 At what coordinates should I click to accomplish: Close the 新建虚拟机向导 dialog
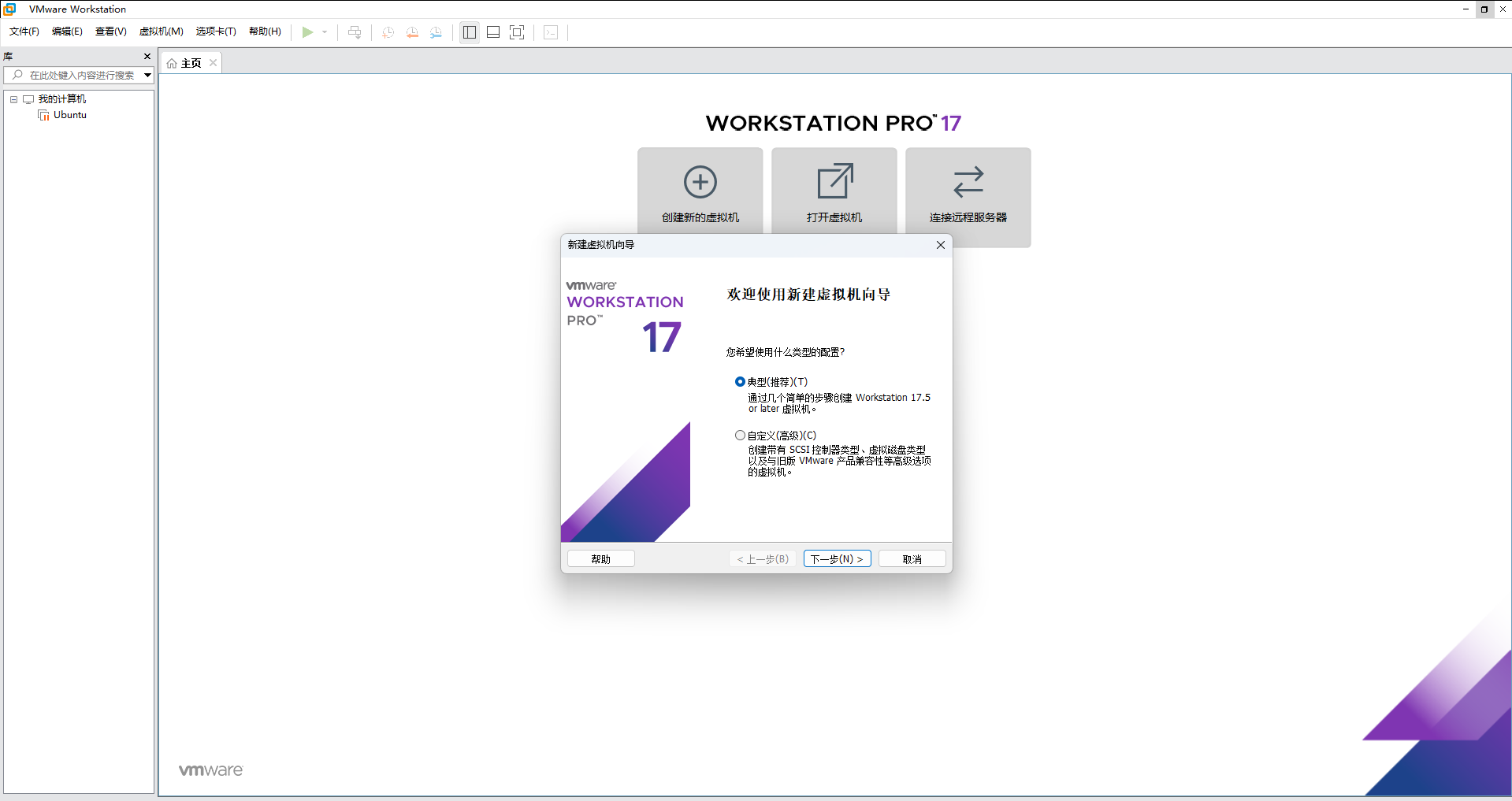click(x=940, y=245)
